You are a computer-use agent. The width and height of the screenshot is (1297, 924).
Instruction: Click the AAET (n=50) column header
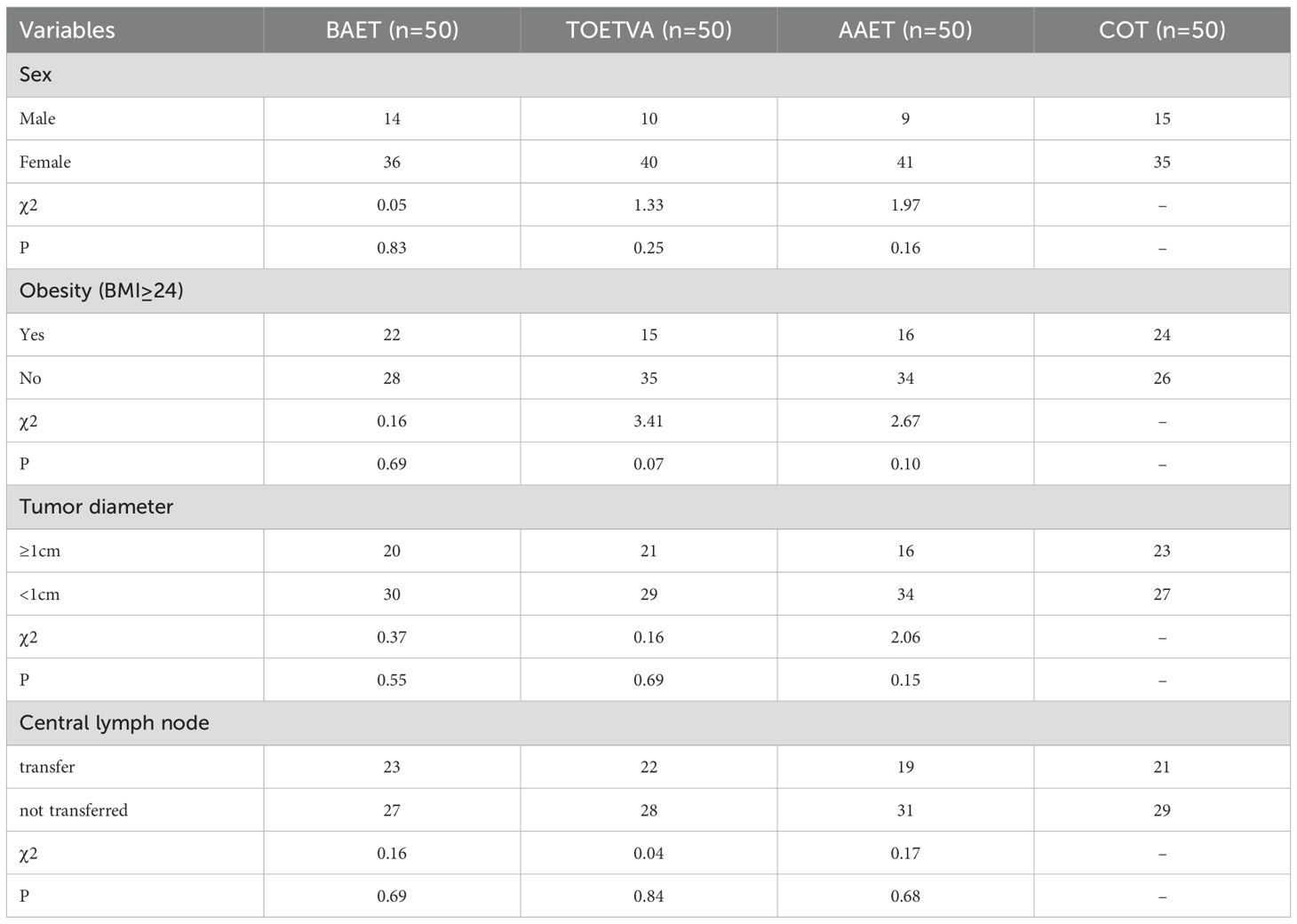pos(905,30)
